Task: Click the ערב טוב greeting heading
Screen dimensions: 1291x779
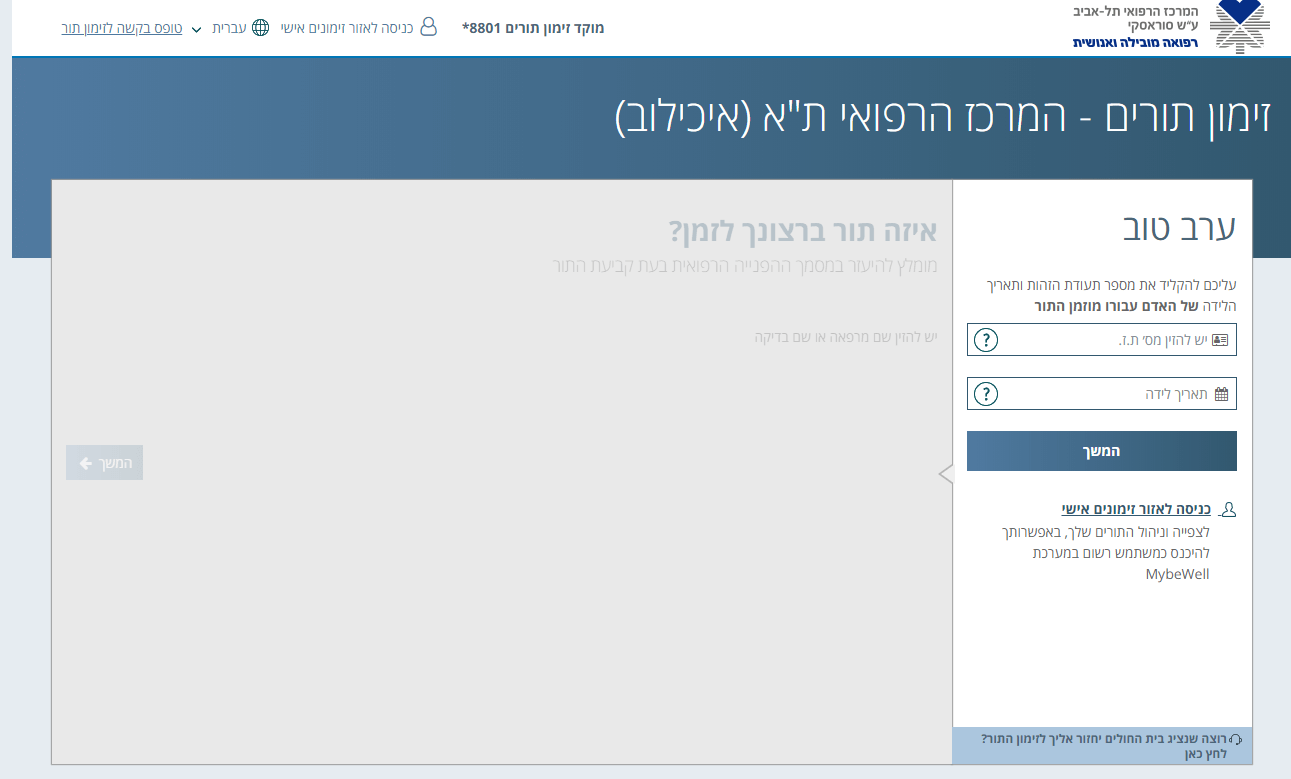Action: (x=1180, y=227)
